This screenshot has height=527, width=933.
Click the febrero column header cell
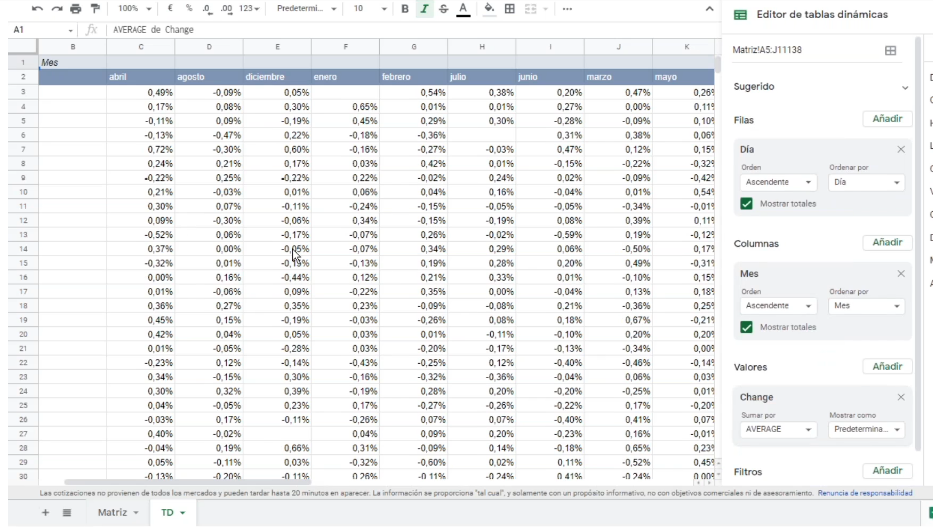tap(414, 77)
